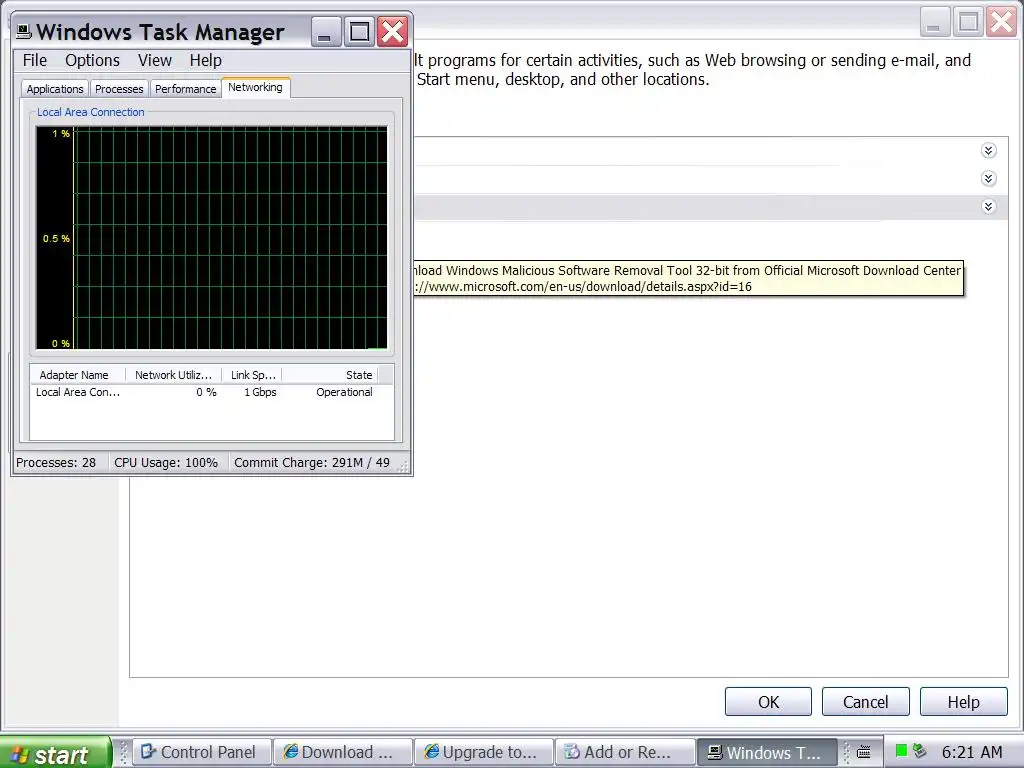The image size is (1024, 768).
Task: Open the File menu in Task Manager
Action: pyautogui.click(x=35, y=61)
